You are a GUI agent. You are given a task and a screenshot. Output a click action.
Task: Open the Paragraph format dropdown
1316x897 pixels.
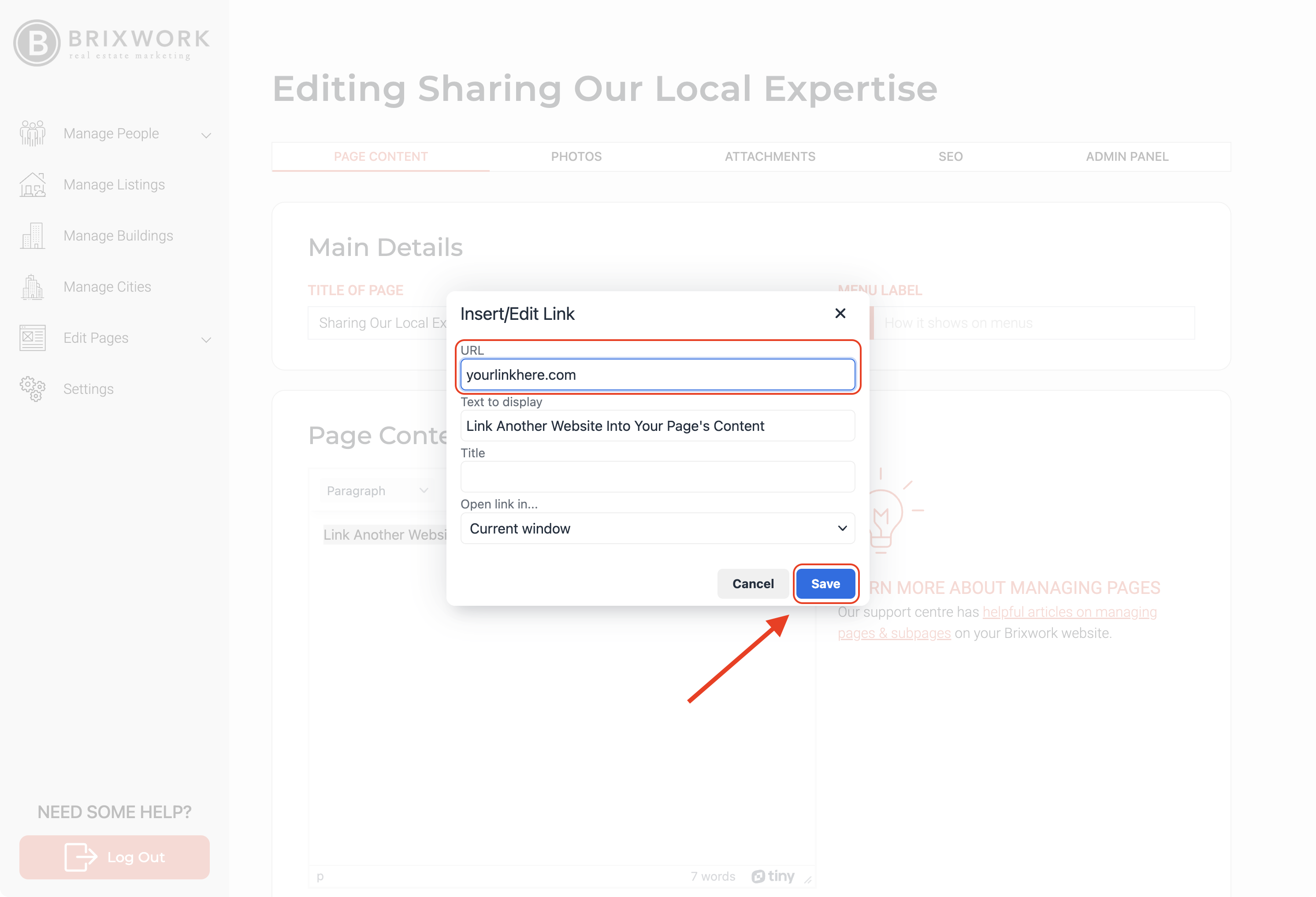point(376,491)
